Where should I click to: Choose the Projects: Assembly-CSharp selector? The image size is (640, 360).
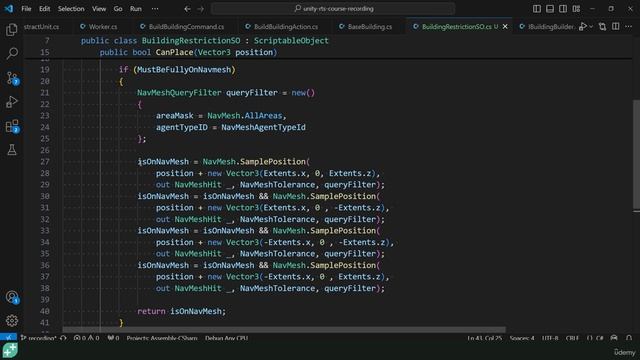(162, 338)
